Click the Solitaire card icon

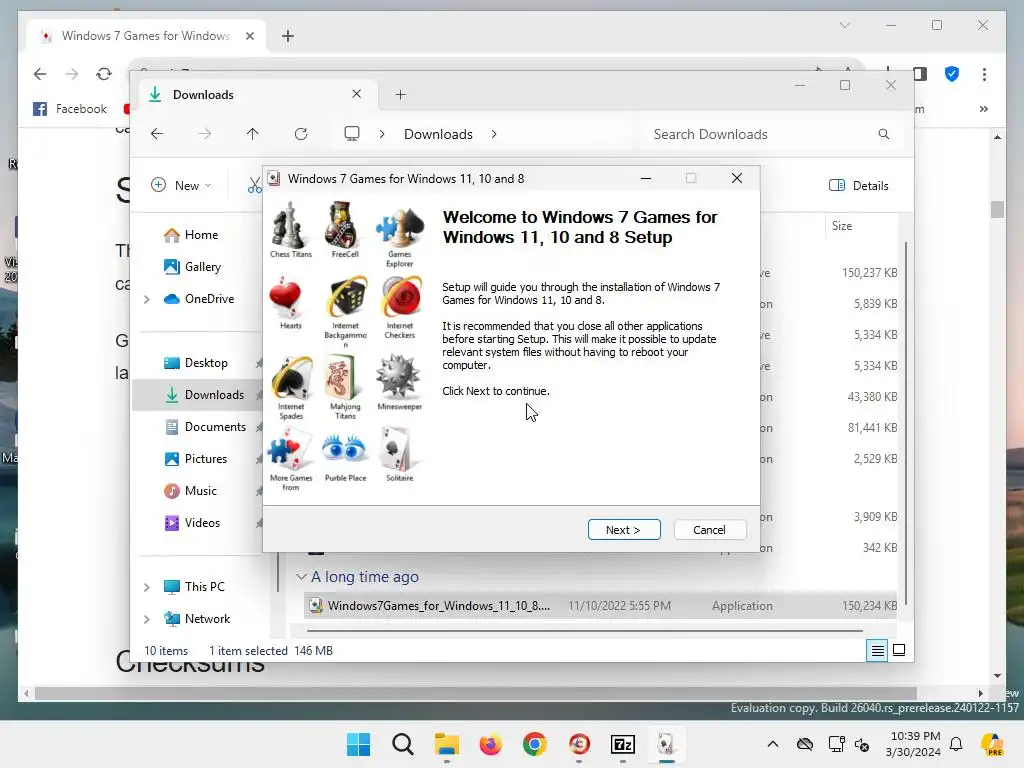click(x=398, y=449)
